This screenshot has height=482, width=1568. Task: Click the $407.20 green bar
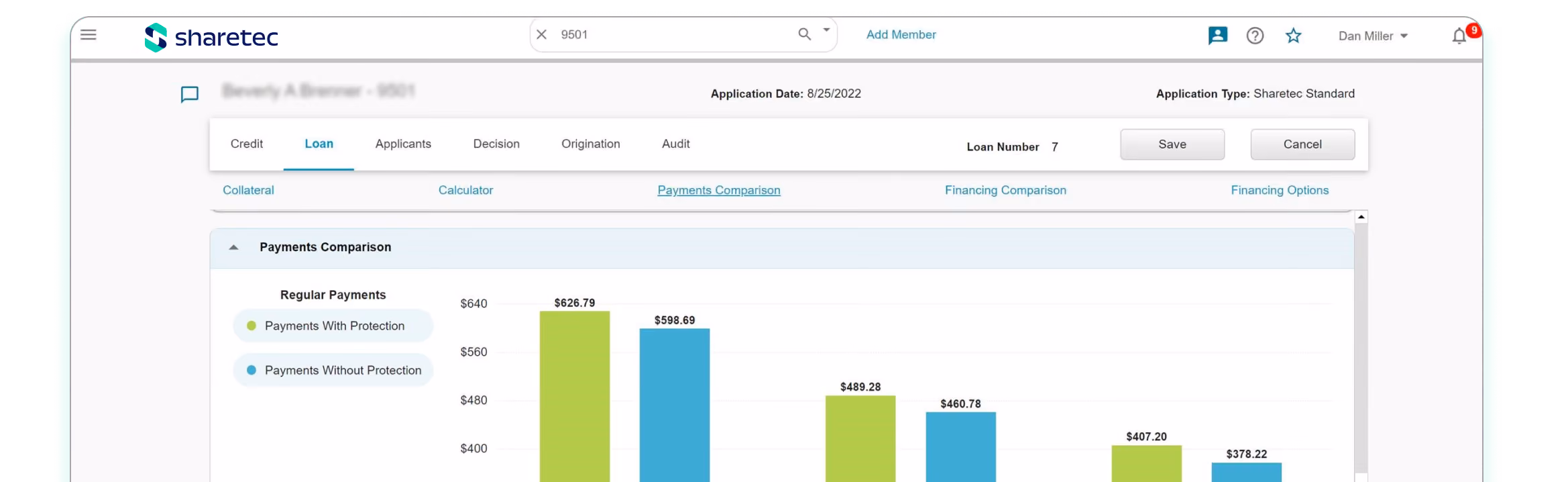(x=1146, y=463)
